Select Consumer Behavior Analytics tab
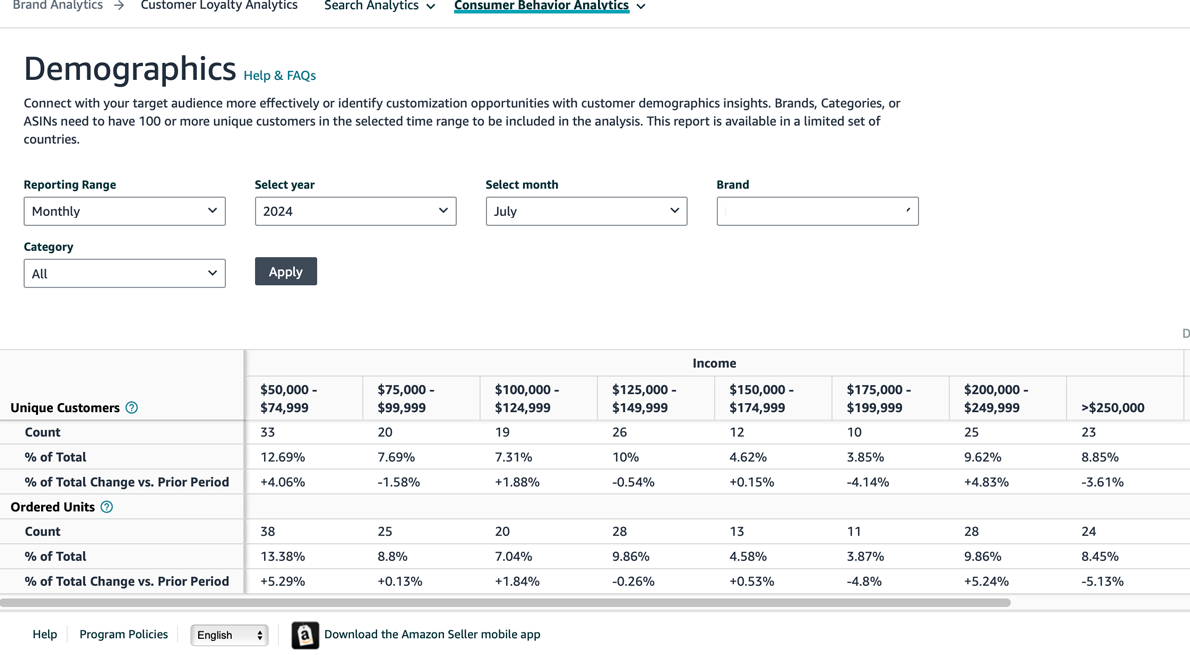Screen dimensions: 1190x655 (541, 6)
